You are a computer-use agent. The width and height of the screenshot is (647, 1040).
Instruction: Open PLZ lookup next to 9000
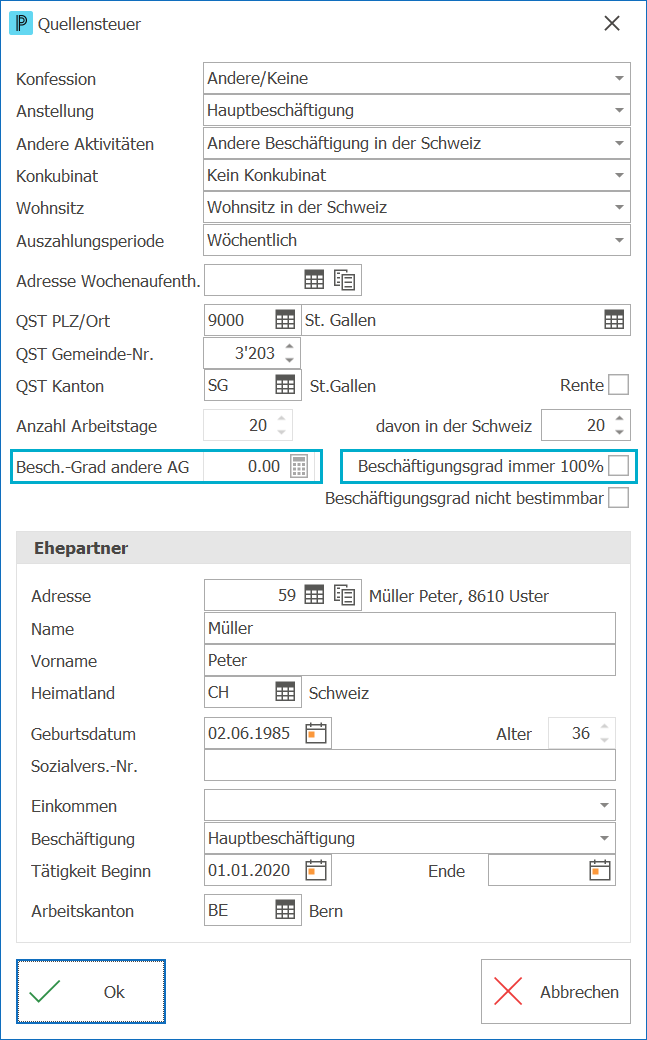(x=285, y=320)
